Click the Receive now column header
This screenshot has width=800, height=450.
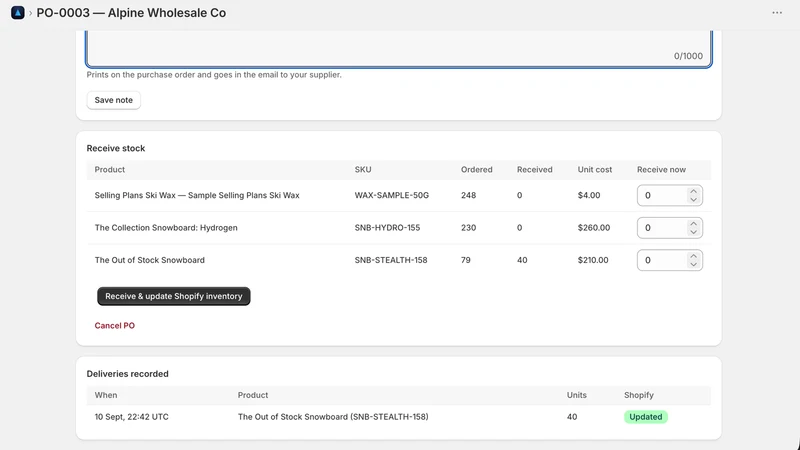click(x=661, y=169)
